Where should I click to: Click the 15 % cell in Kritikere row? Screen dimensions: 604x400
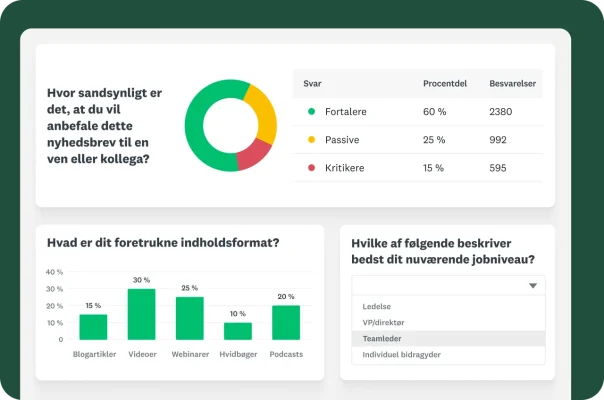pos(433,168)
